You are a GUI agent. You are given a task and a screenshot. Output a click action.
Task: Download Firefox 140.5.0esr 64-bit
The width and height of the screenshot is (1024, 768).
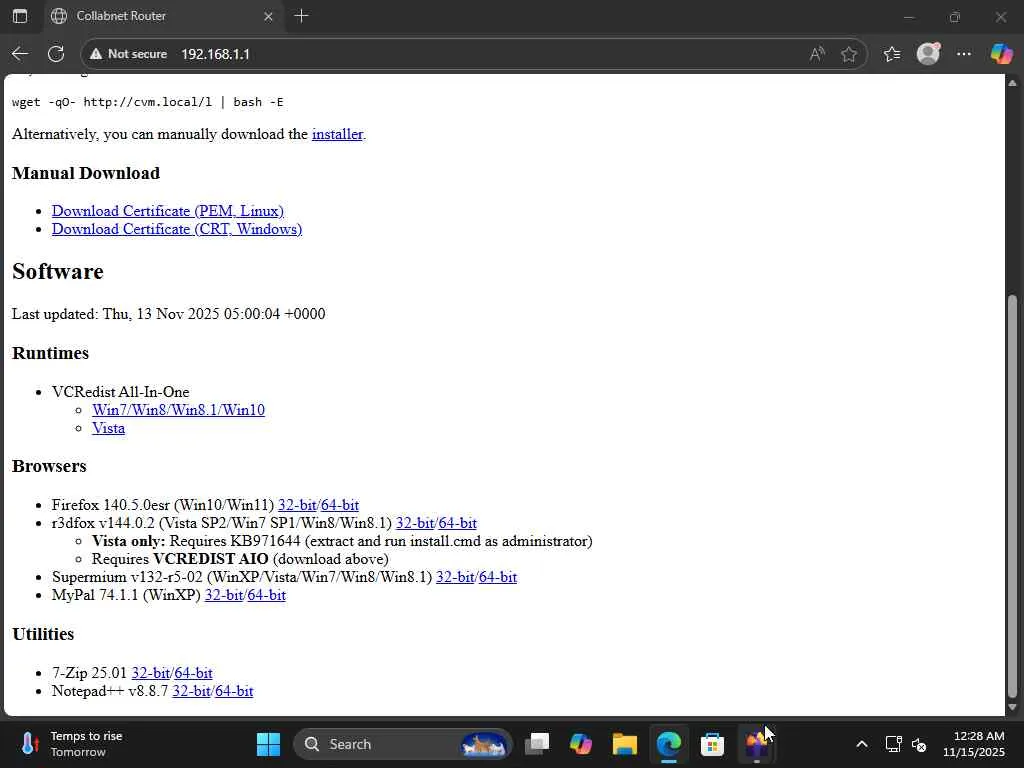(x=340, y=505)
